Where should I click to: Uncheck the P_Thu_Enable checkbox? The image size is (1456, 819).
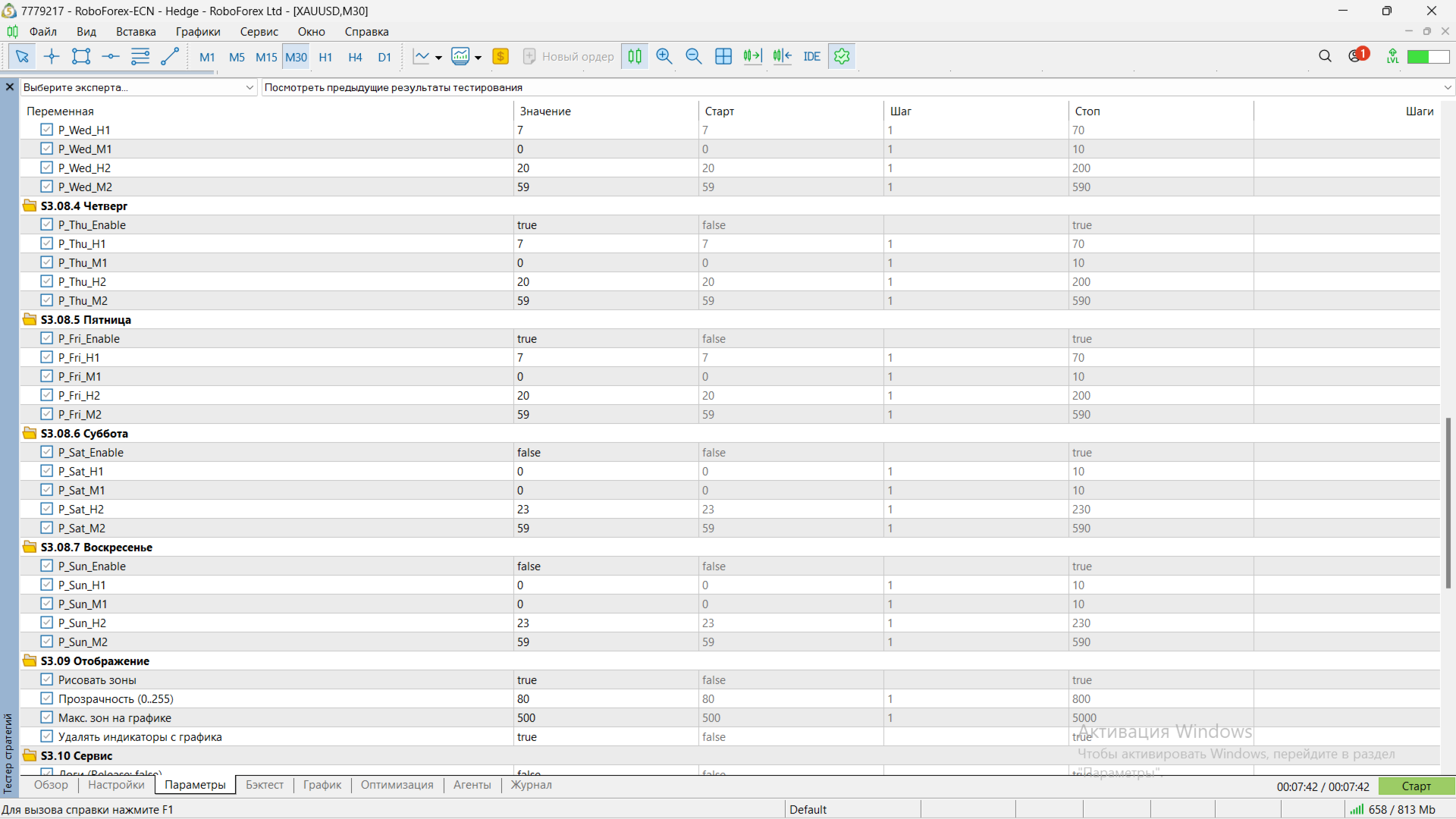click(47, 224)
